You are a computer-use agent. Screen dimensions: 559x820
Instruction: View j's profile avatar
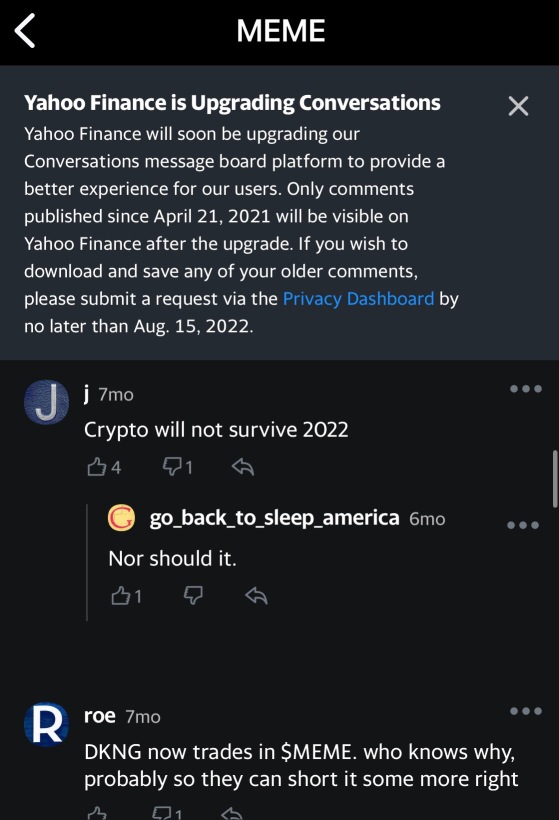[47, 402]
